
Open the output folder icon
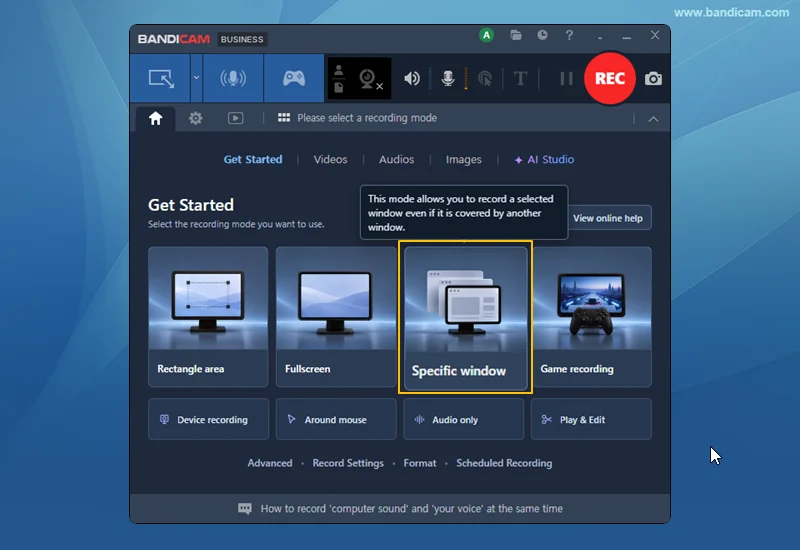pyautogui.click(x=516, y=35)
